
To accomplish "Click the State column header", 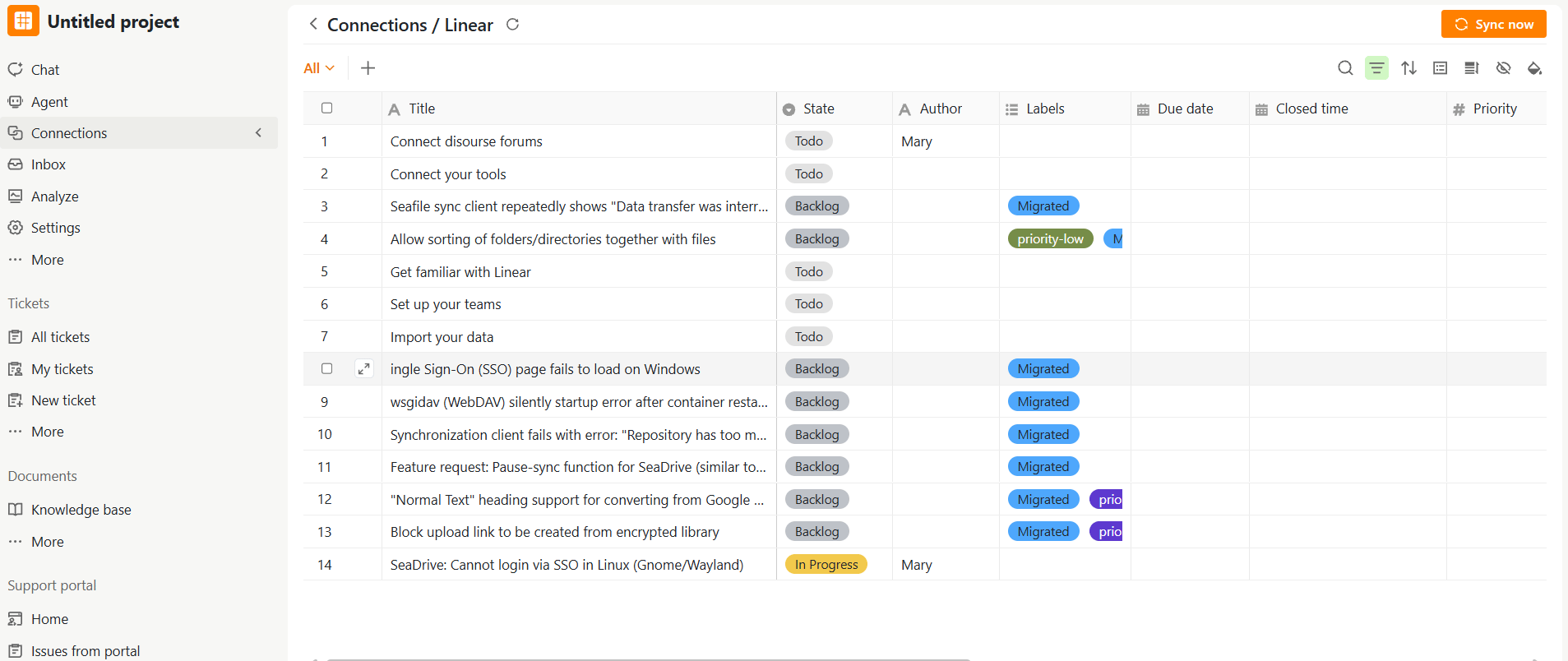I will tap(835, 109).
